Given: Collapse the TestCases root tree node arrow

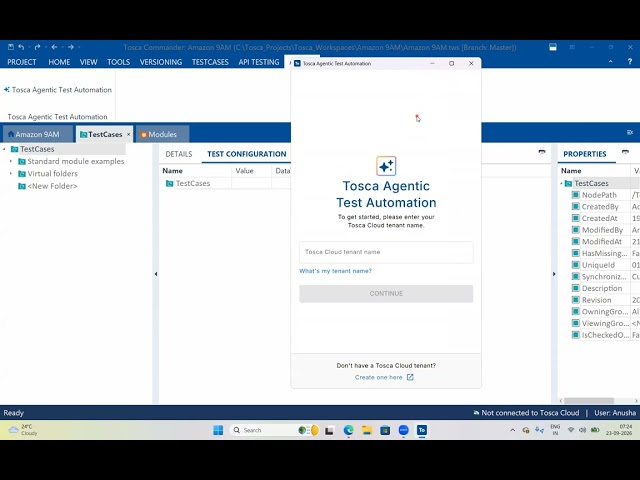Looking at the screenshot, I should click(x=4, y=149).
